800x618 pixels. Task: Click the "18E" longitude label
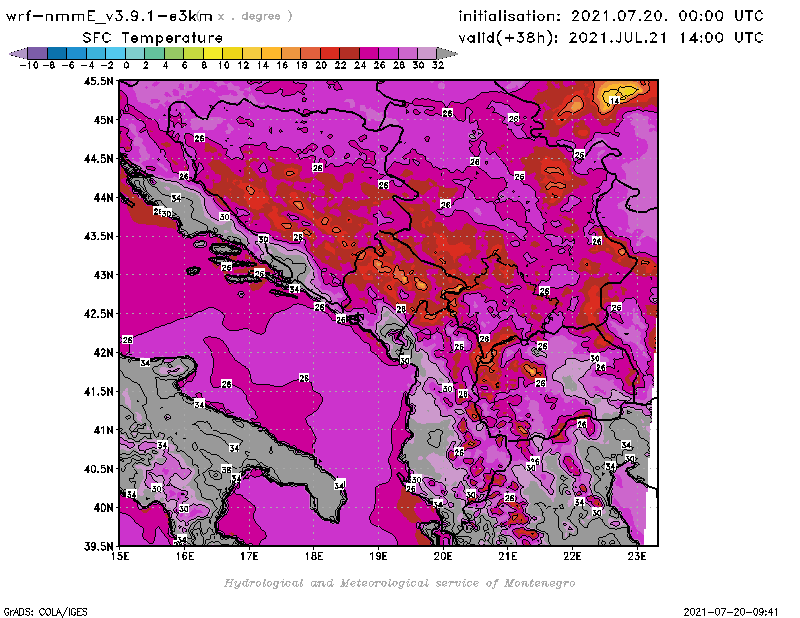(314, 556)
